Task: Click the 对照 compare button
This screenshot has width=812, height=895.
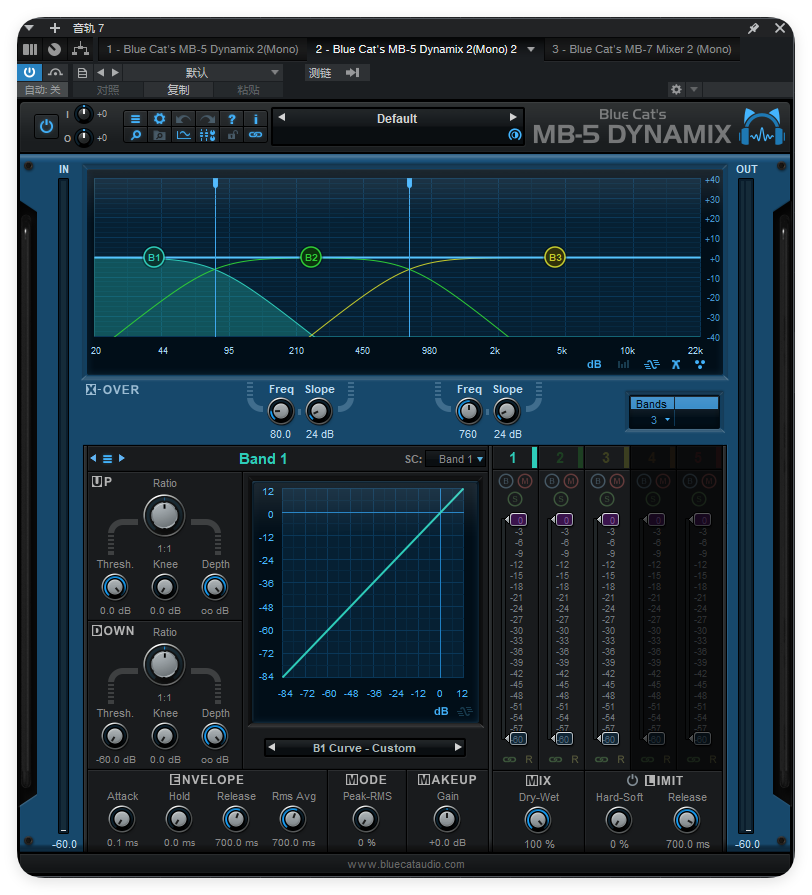Action: [108, 90]
